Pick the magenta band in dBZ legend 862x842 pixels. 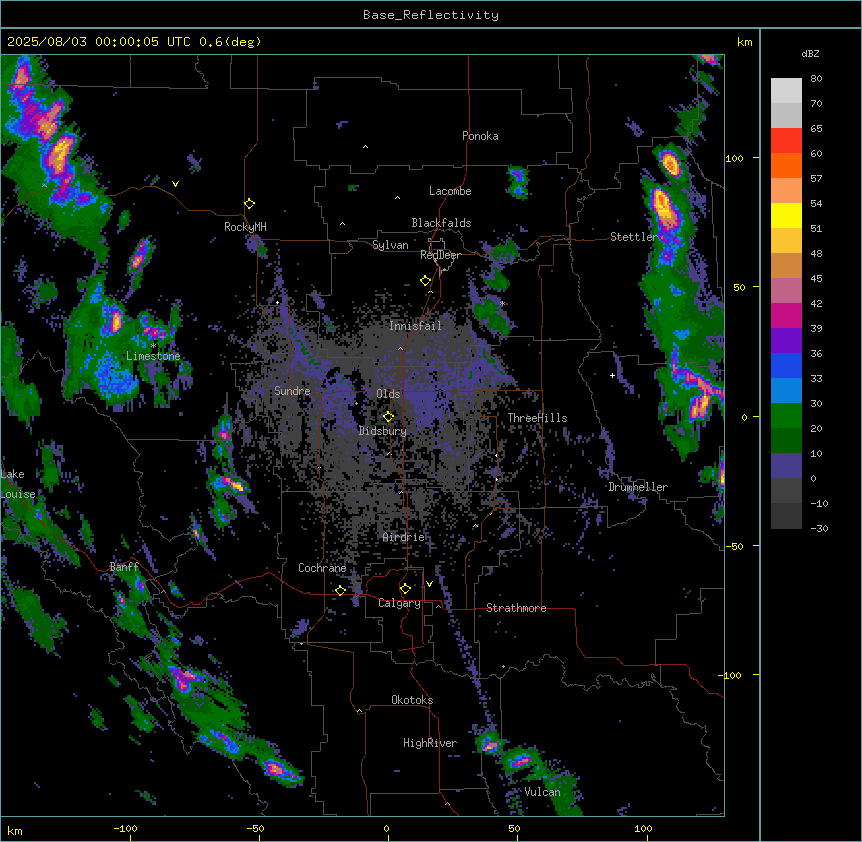point(786,315)
